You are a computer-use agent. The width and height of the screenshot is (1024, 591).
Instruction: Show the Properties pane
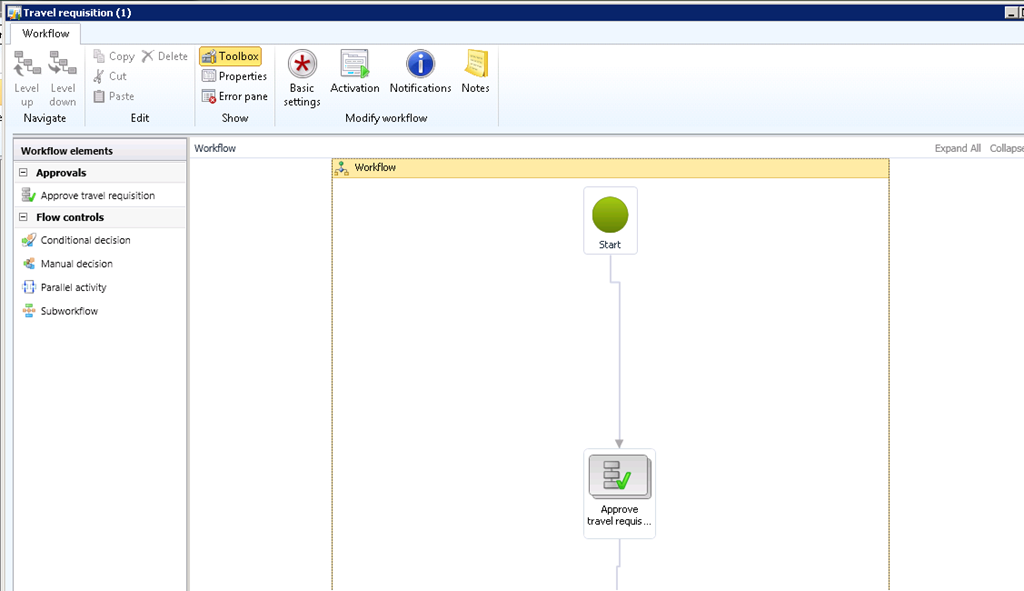pyautogui.click(x=234, y=77)
